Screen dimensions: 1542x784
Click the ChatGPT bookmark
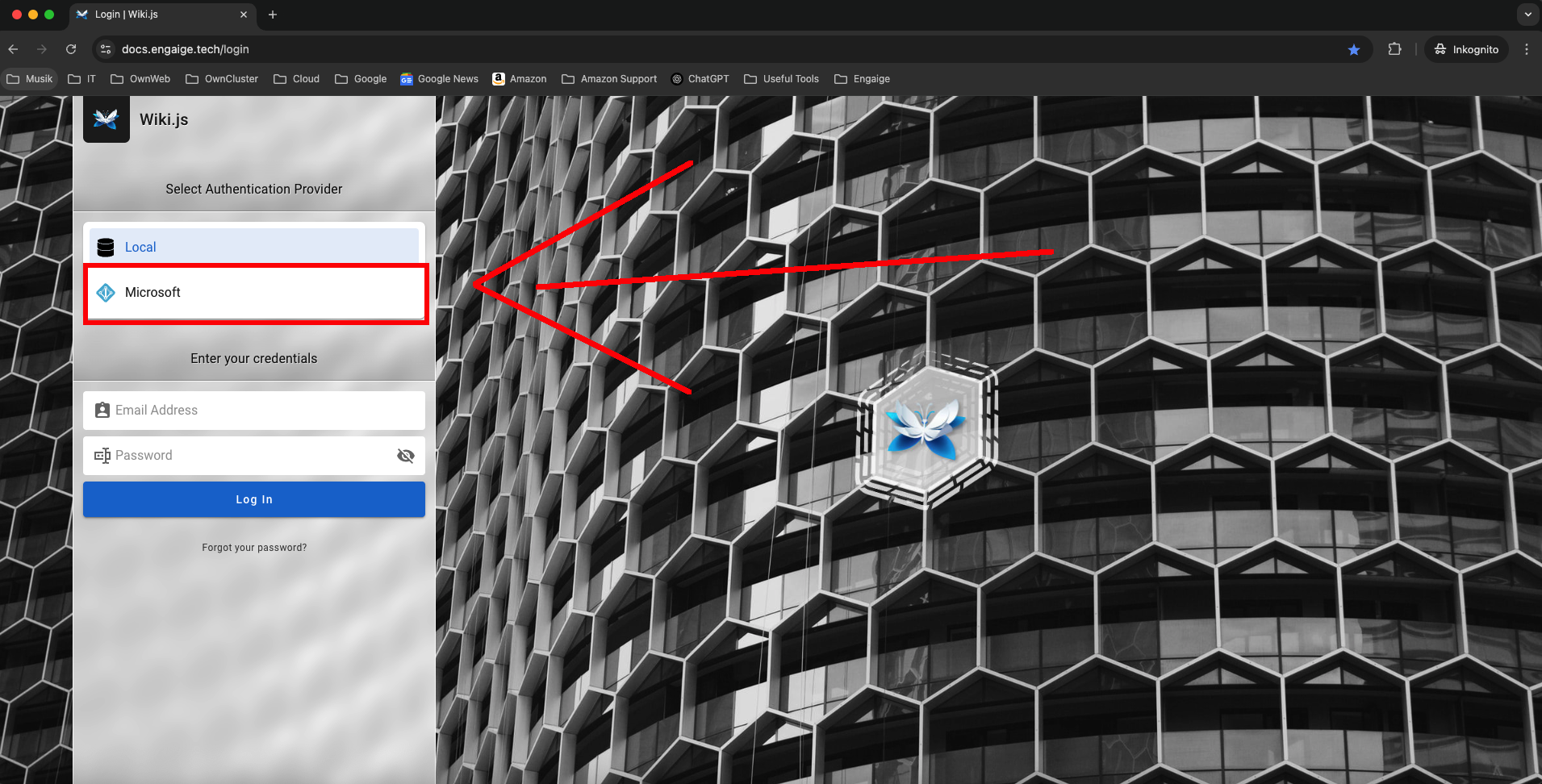700,79
